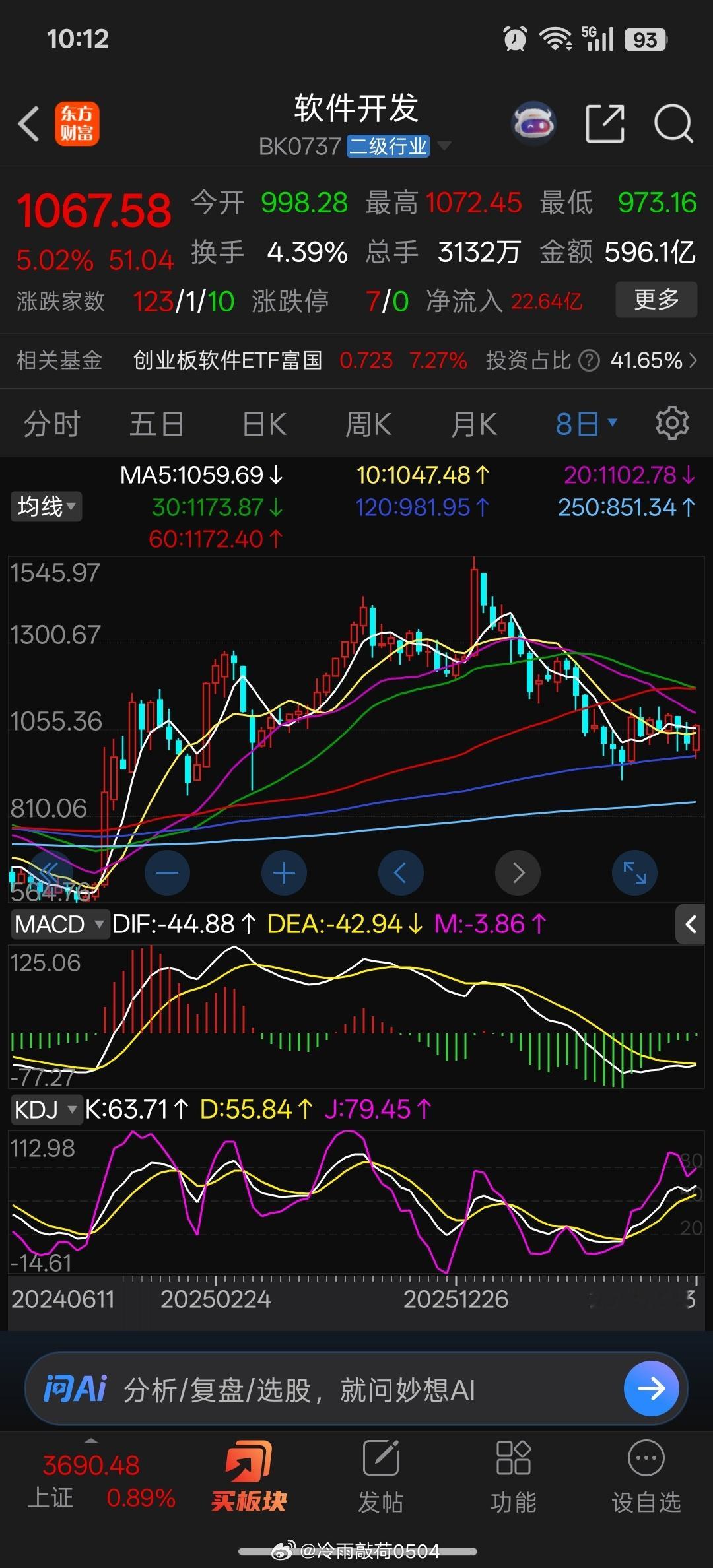Tap the current price 1067.58
Screen dimensions: 713x1568
point(94,211)
